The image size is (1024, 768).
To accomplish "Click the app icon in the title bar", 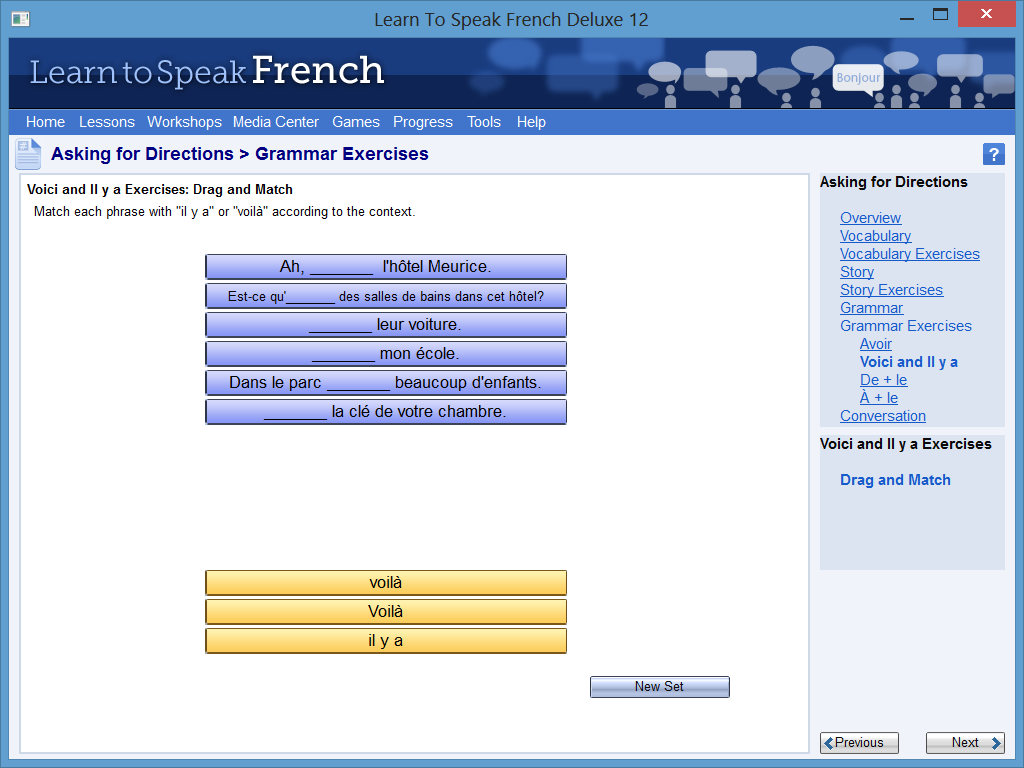I will coord(20,19).
